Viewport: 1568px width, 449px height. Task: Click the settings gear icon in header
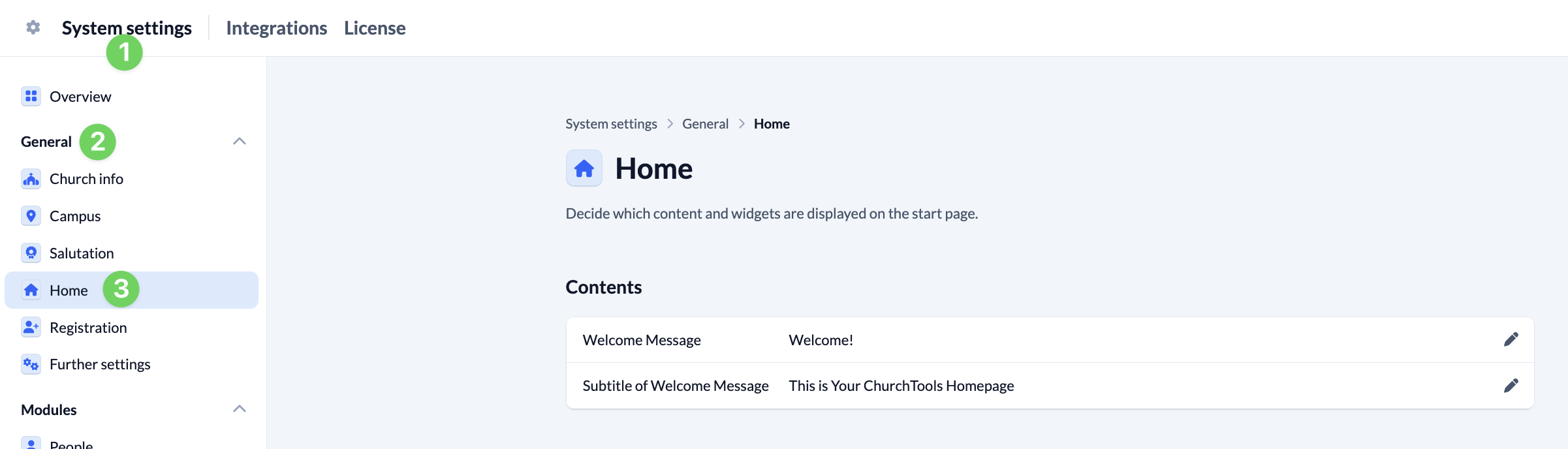33,27
